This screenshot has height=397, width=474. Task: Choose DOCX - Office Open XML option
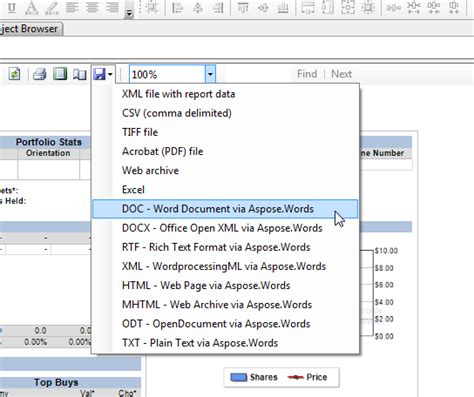point(225,228)
